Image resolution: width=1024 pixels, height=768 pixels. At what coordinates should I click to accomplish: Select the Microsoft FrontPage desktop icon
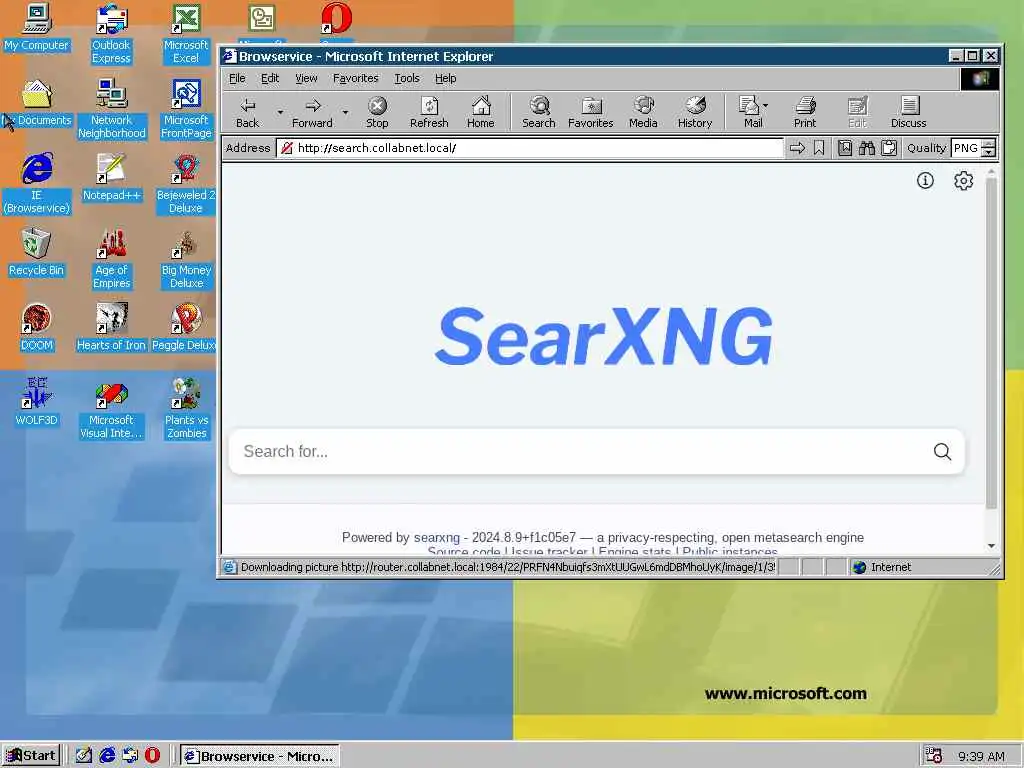click(186, 108)
